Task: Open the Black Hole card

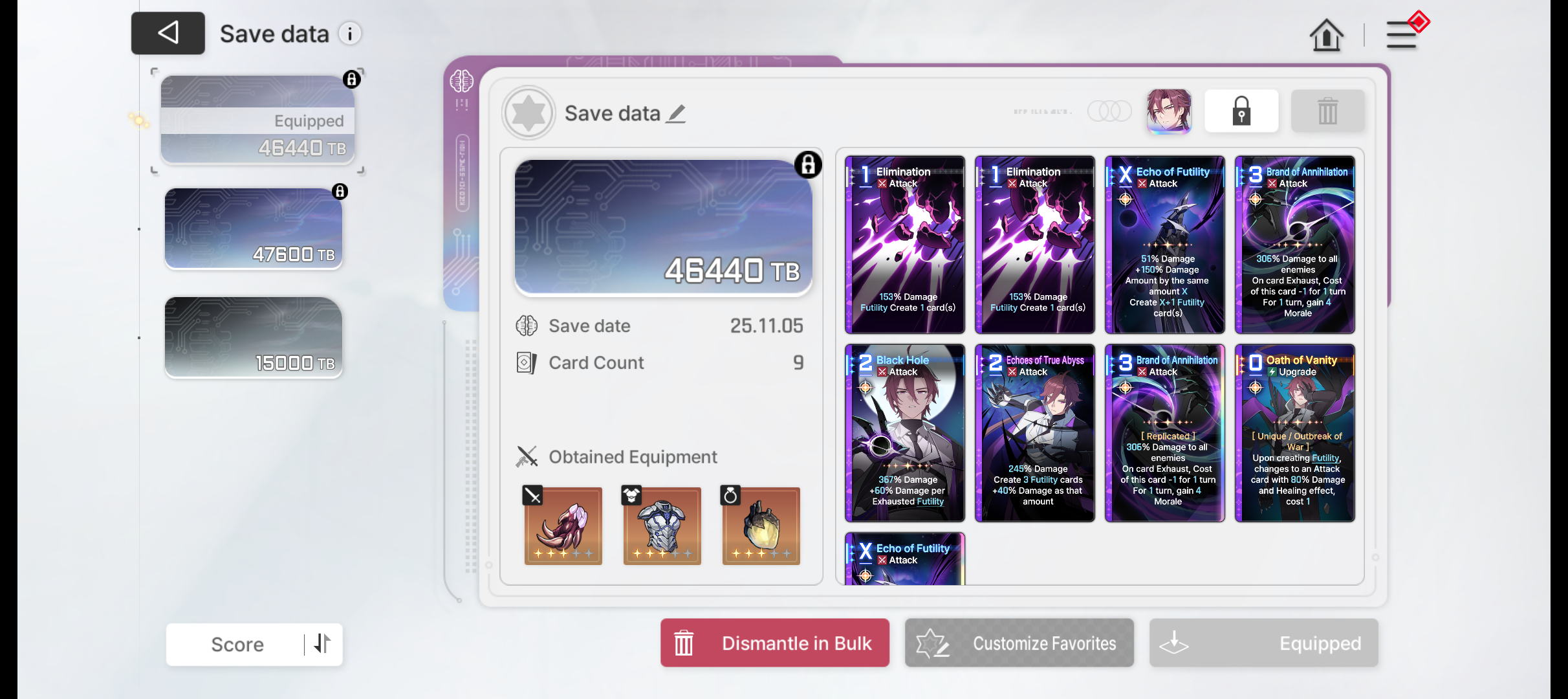Action: point(904,432)
